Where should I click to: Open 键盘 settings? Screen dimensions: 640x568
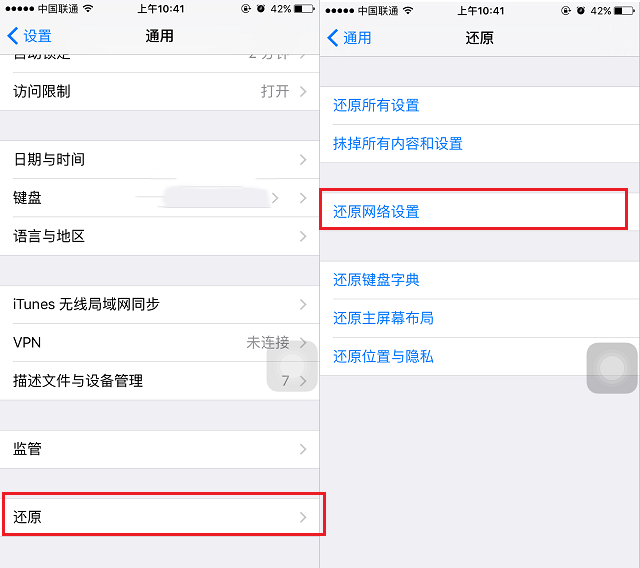[x=160, y=198]
